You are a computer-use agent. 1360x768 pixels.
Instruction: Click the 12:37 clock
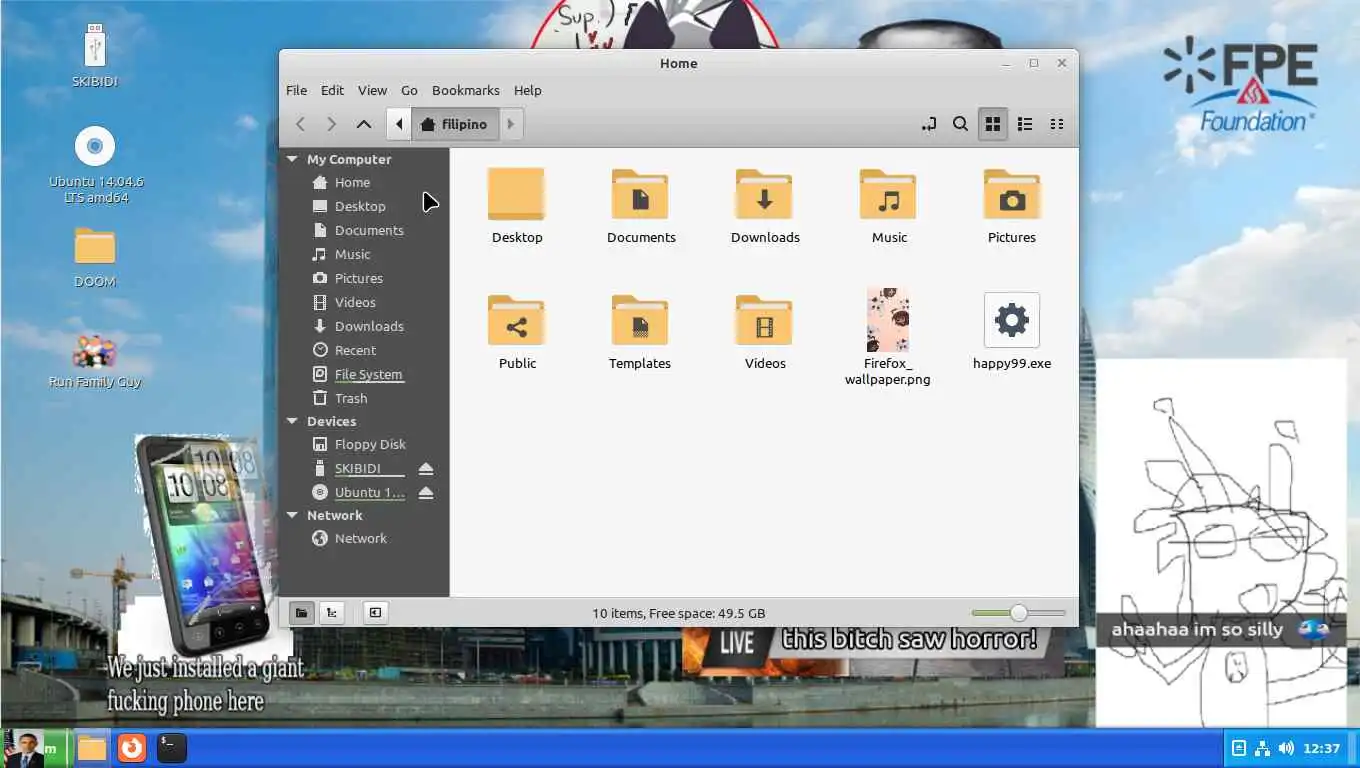tap(1322, 748)
